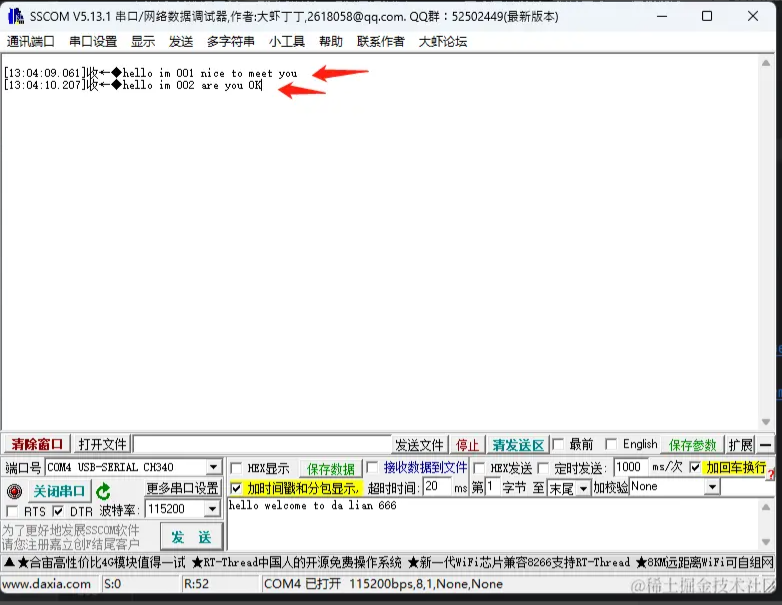782x605 pixels.
Task: Click the green refresh port icon
Action: pos(103,491)
